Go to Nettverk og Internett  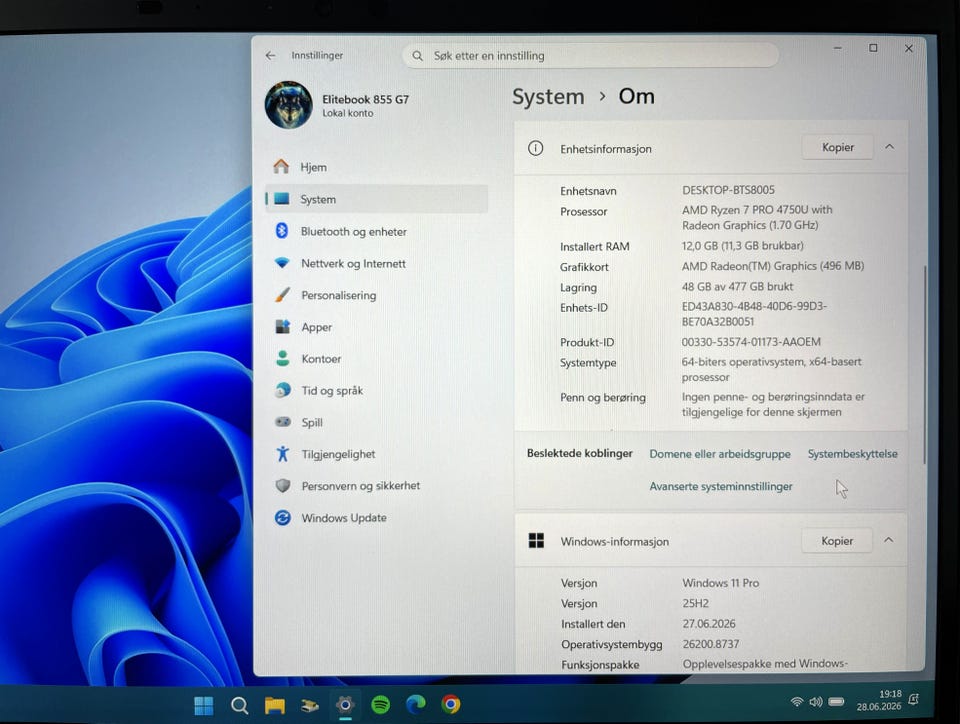(x=377, y=263)
